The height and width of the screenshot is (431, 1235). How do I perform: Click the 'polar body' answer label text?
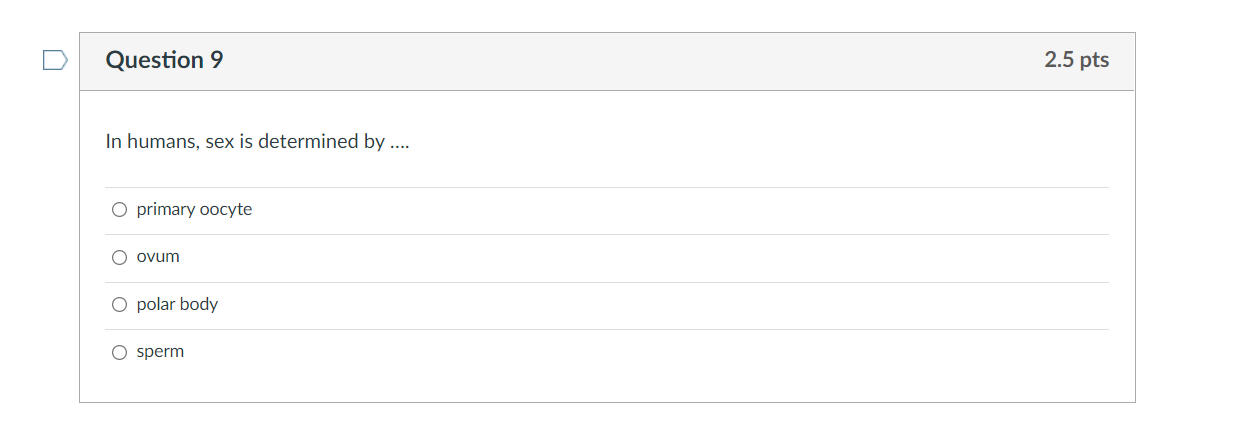177,304
